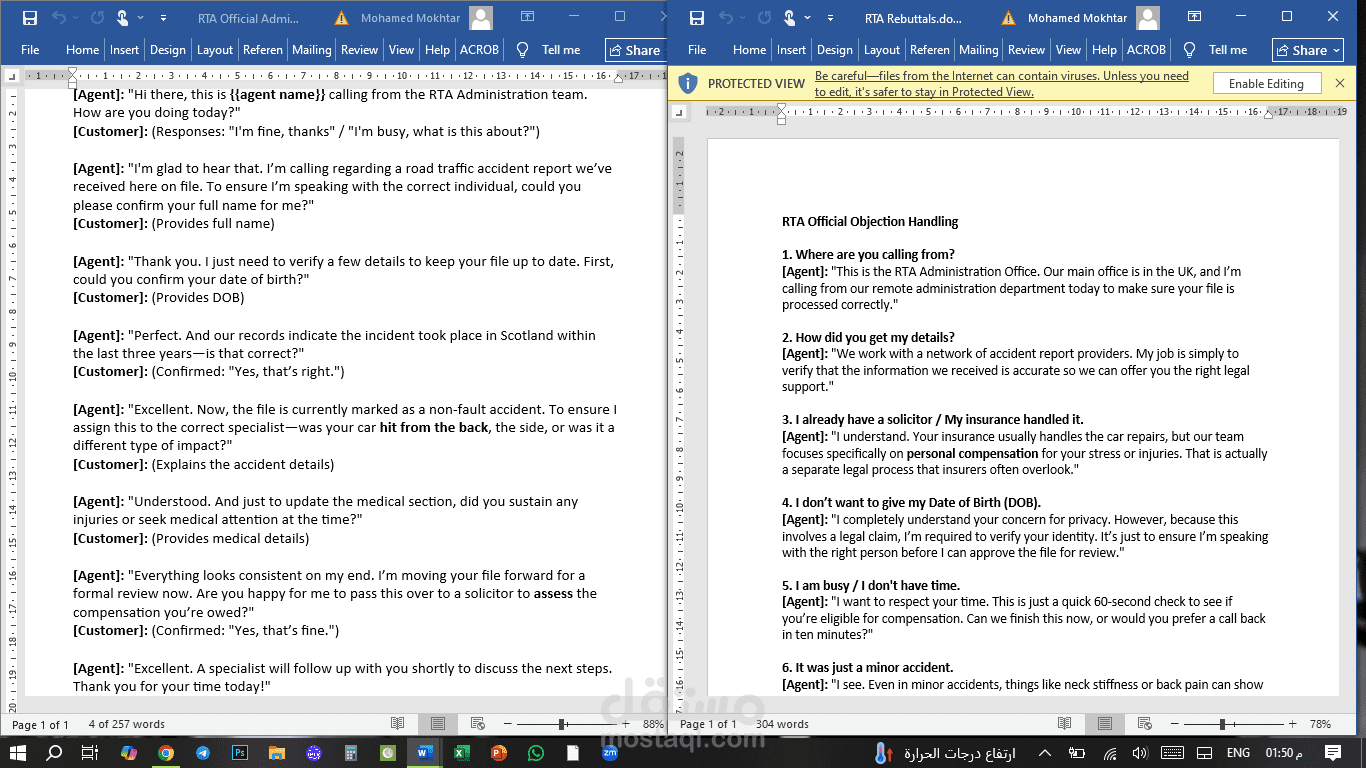Click the ENG language indicator in taskbar
Viewport: 1366px width, 768px height.
[1238, 753]
